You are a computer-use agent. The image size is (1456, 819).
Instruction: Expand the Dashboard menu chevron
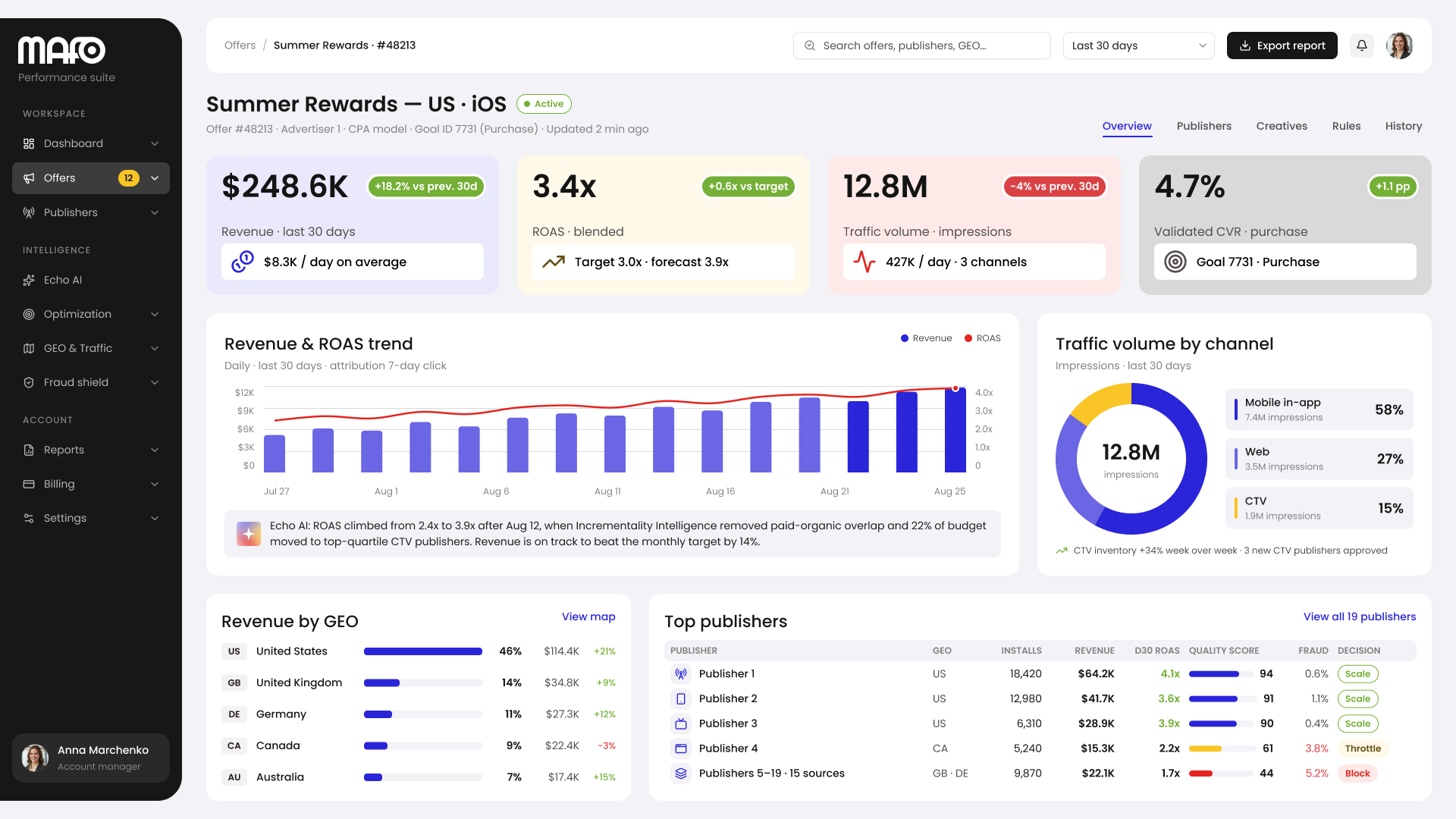(155, 143)
